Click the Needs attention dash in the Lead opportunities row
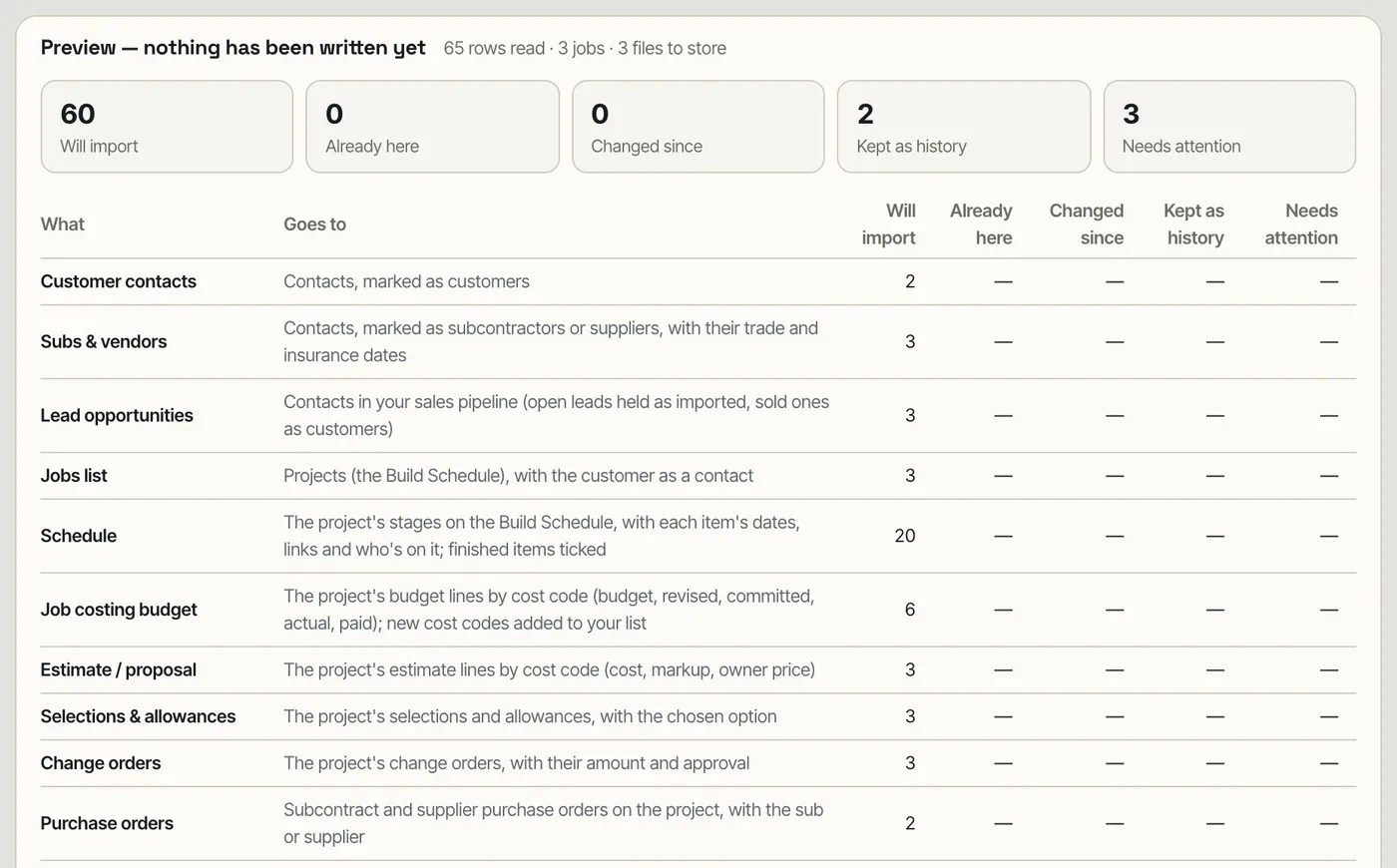The image size is (1397, 868). pos(1329,415)
